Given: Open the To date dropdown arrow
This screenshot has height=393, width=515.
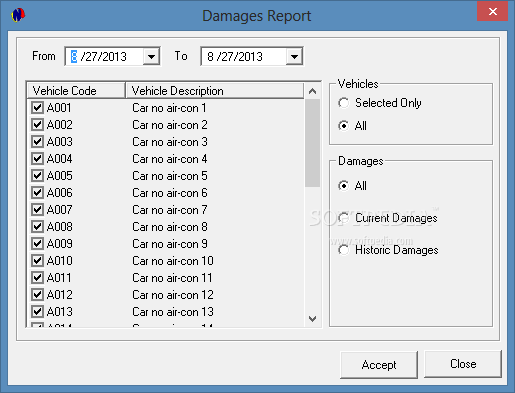Looking at the screenshot, I should (x=294, y=57).
